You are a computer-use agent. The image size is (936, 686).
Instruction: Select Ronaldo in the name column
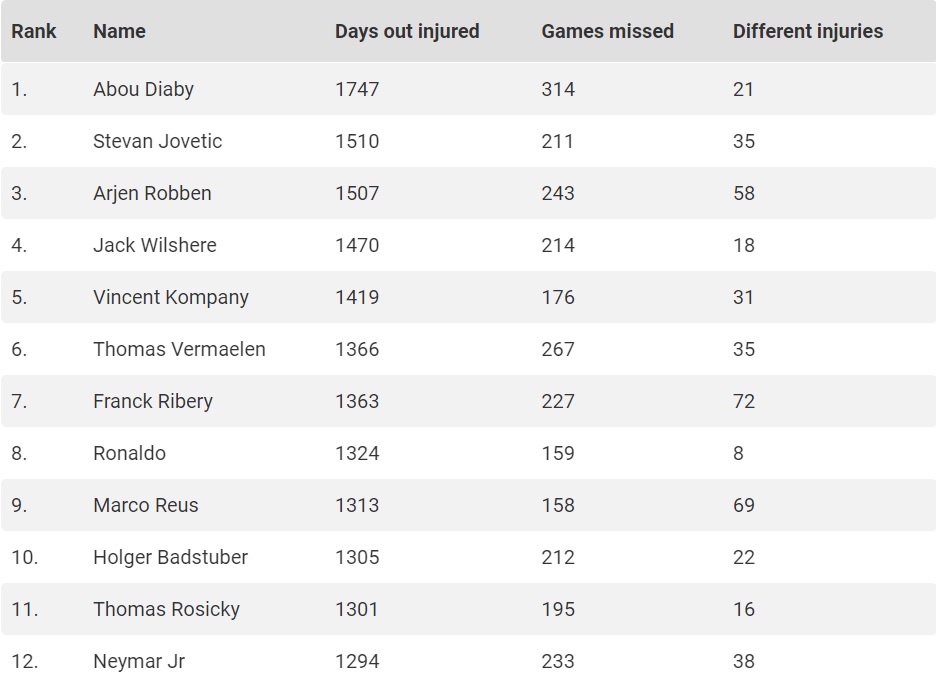(x=129, y=453)
